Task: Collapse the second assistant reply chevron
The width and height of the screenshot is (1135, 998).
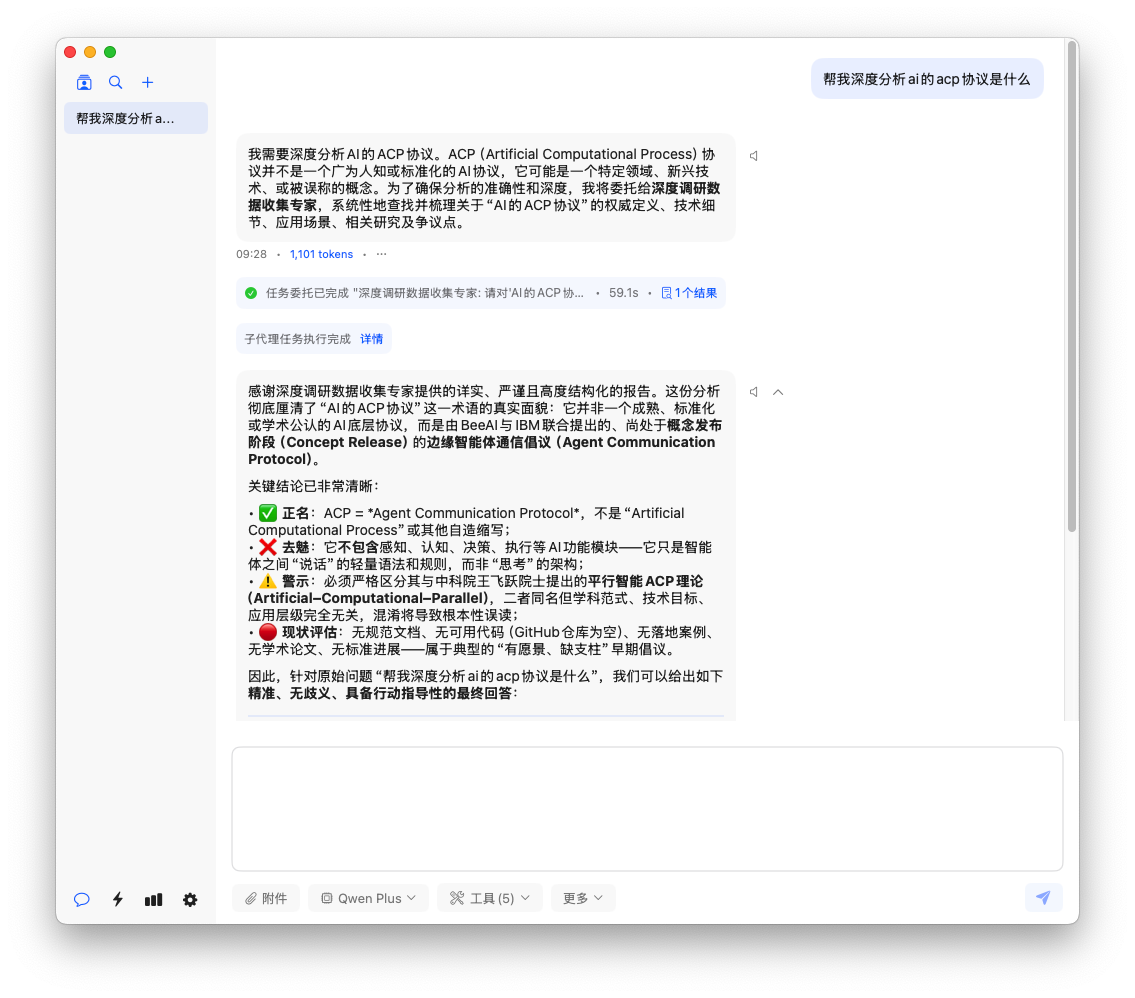Action: coord(778,392)
